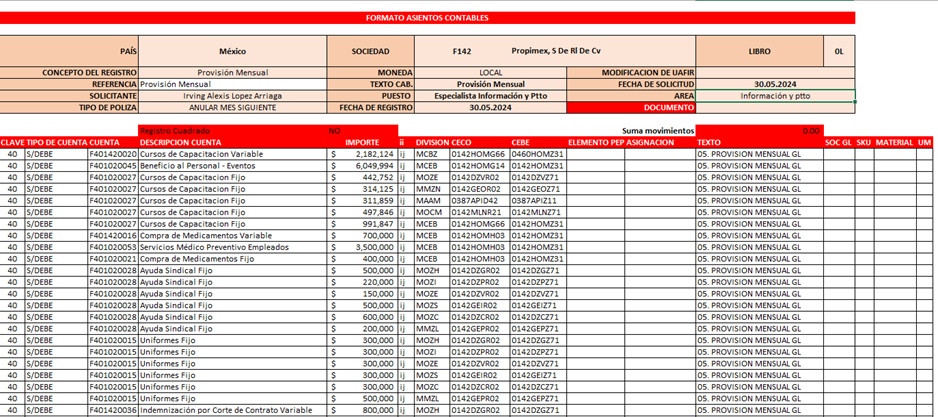Select the Especialista Información y Ptto cell

(490, 96)
